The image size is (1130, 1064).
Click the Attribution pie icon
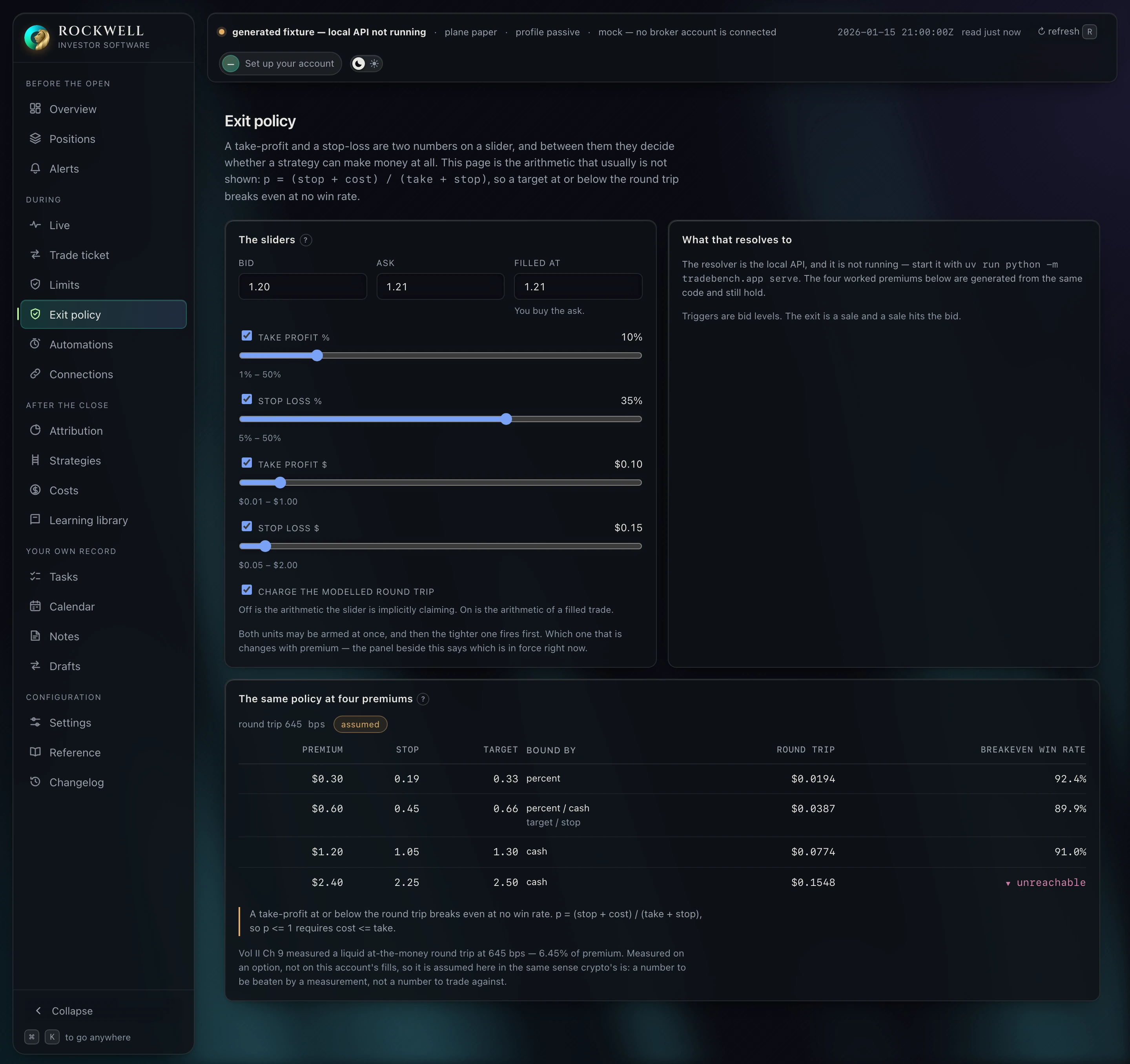(x=35, y=430)
